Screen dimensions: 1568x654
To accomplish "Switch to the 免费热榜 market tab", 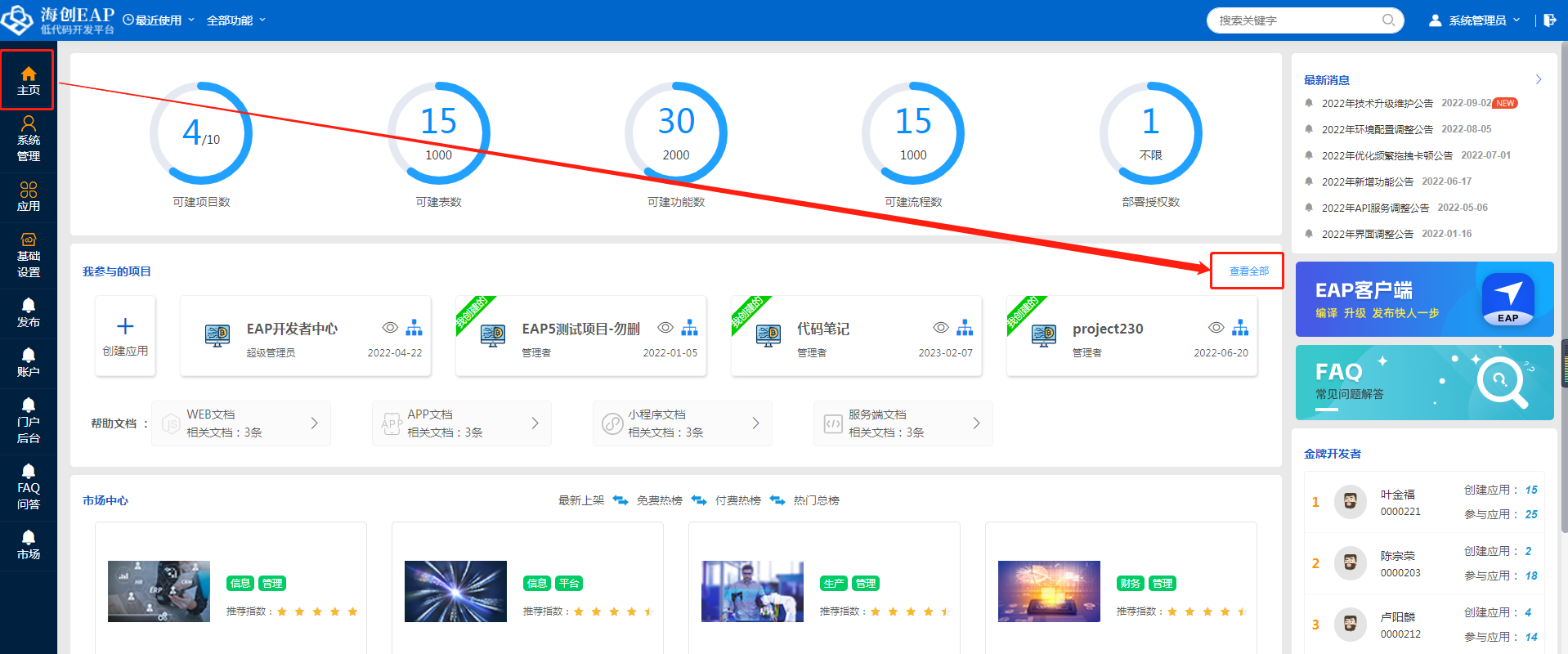I will pos(659,500).
